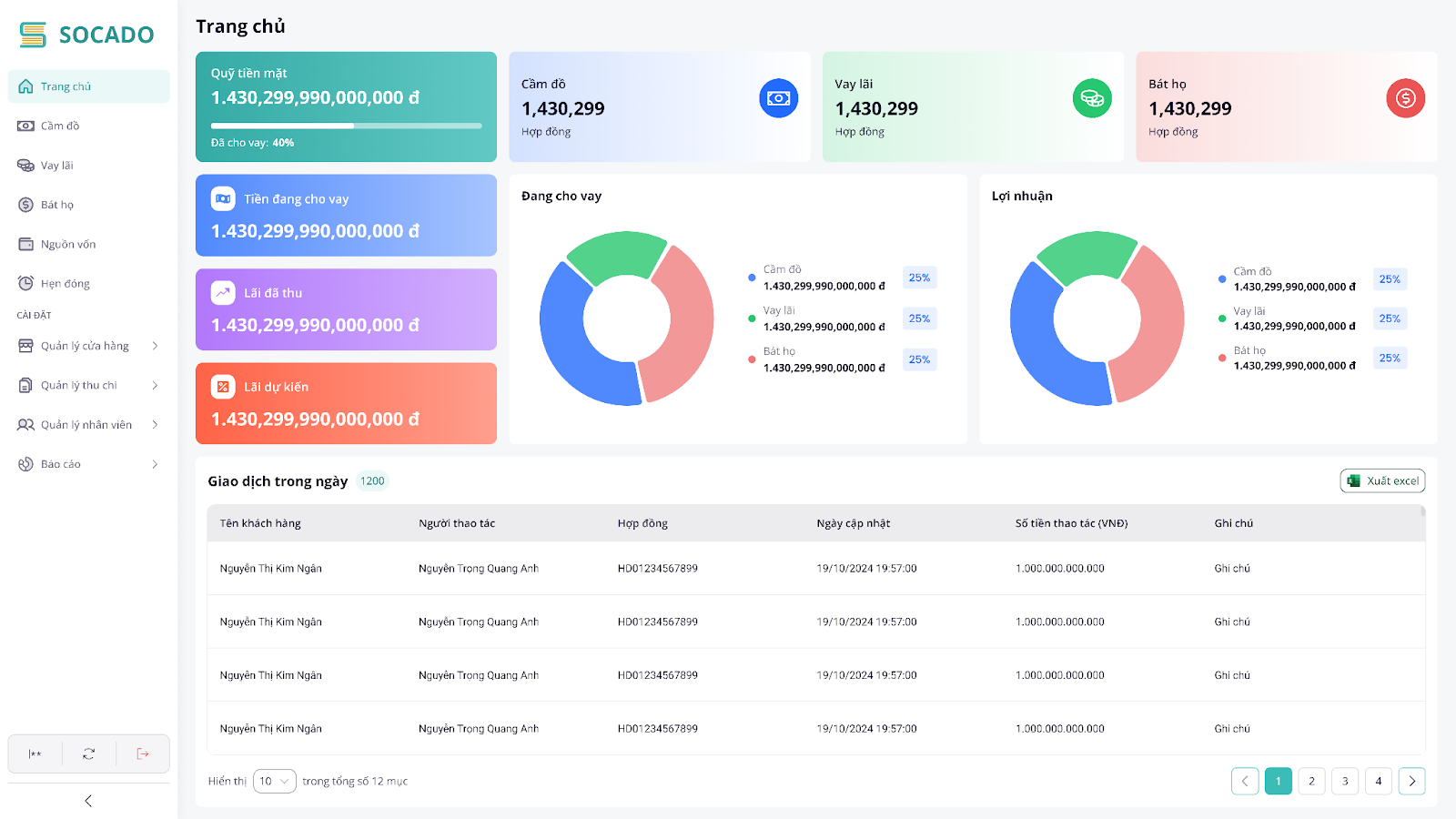Click the green Vay lãi coins icon
Image resolution: width=1456 pixels, height=819 pixels.
(x=1092, y=98)
